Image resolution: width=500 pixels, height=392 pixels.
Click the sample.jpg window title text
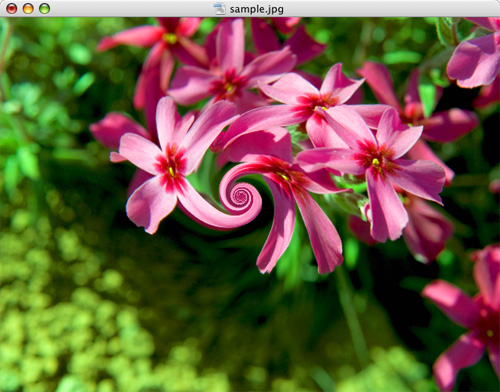256,9
